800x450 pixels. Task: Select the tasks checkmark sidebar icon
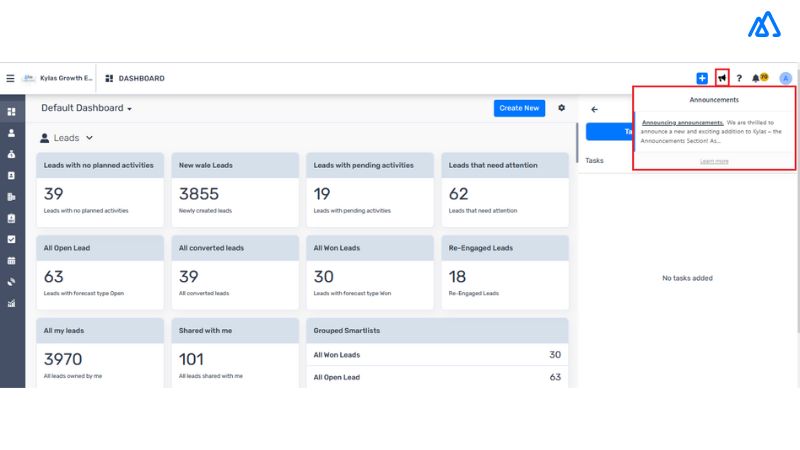pos(11,239)
